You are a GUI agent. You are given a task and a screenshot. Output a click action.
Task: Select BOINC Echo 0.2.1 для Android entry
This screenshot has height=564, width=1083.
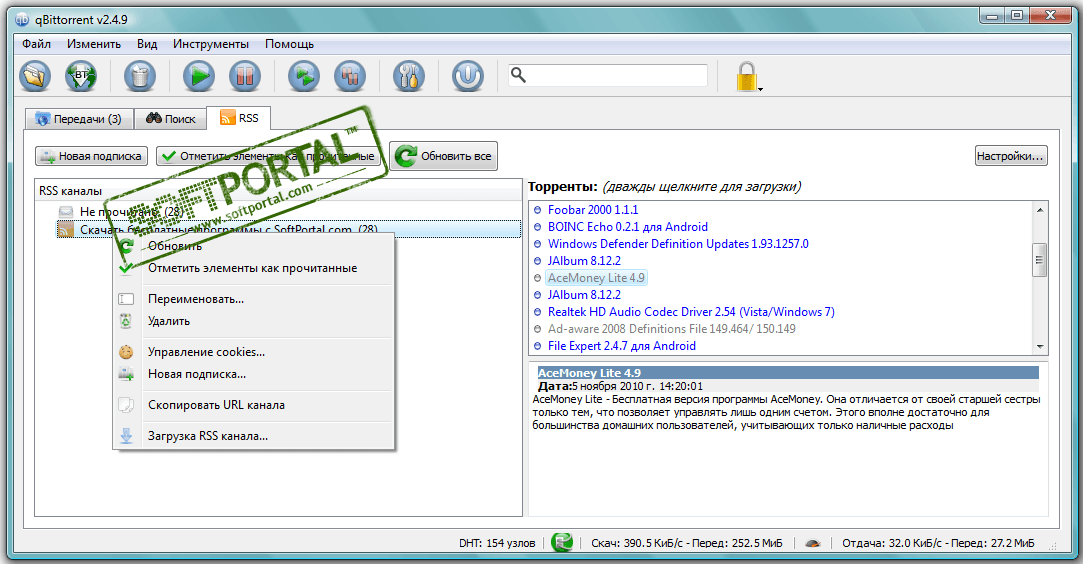tap(628, 226)
